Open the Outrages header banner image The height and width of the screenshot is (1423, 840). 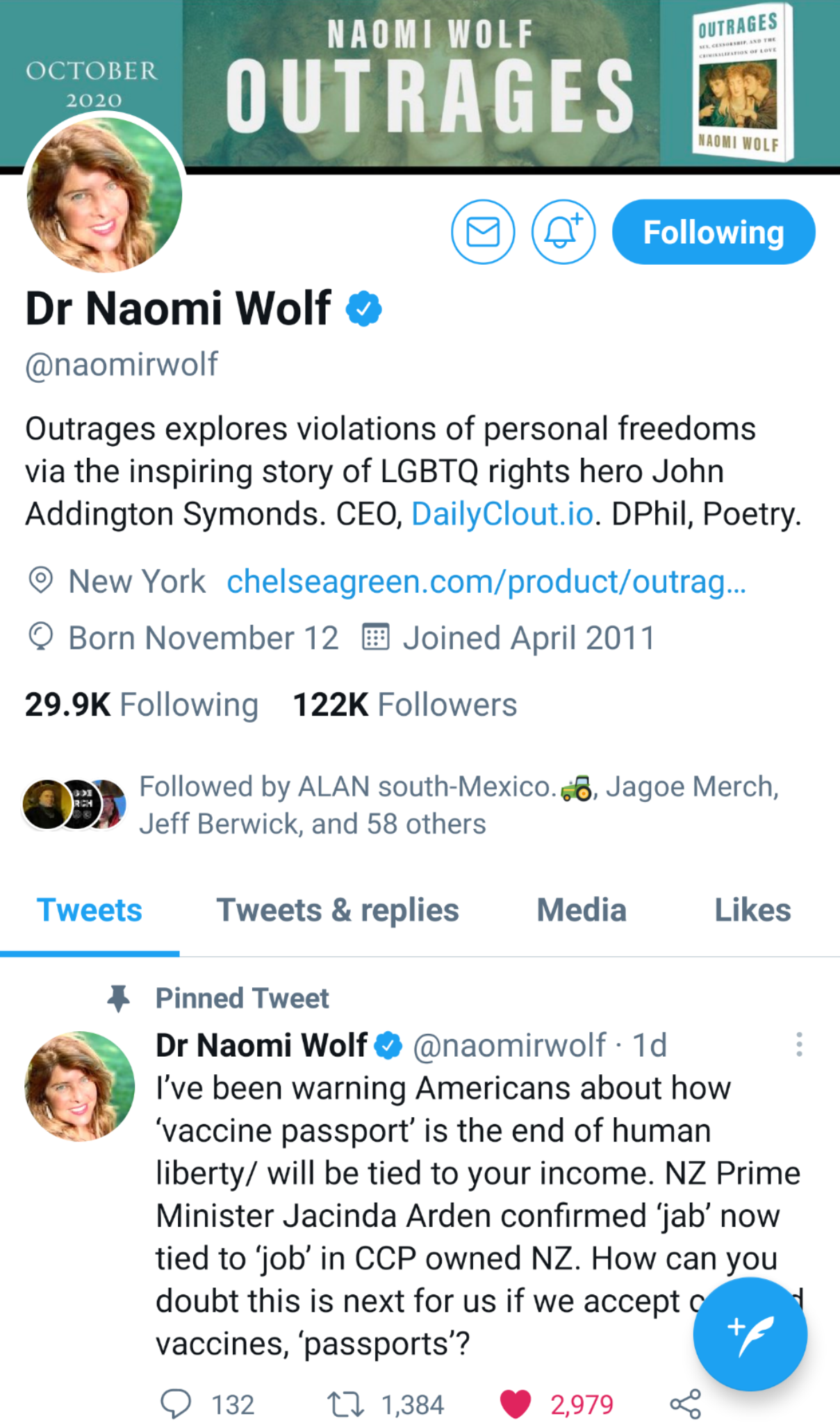pos(431,76)
